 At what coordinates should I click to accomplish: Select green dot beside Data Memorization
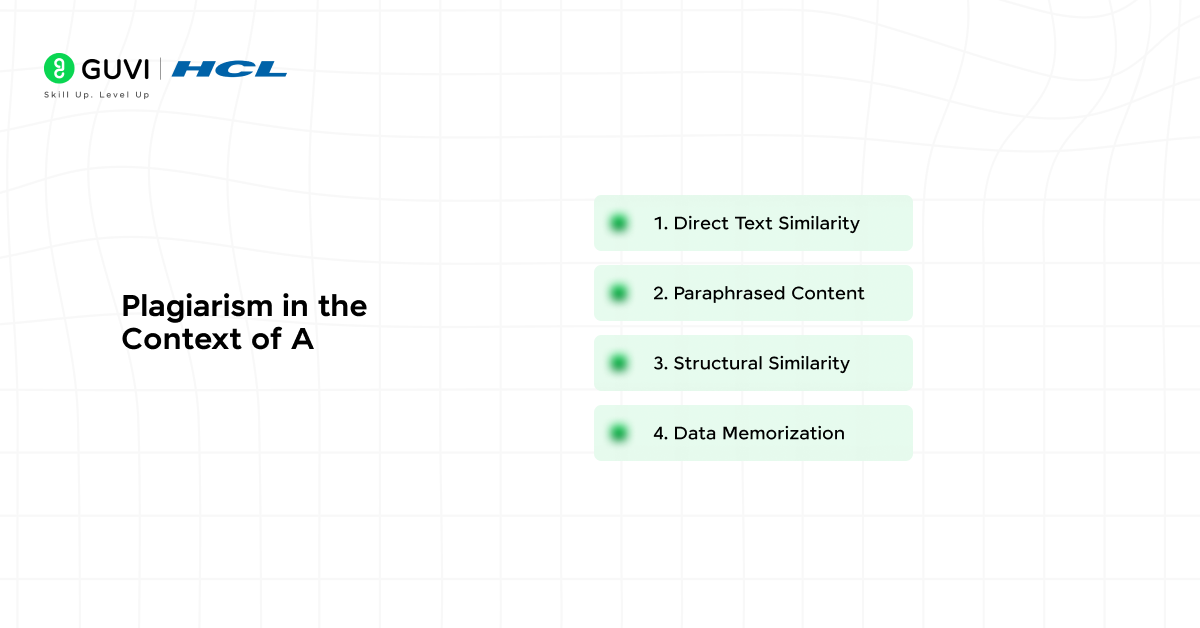(x=618, y=433)
